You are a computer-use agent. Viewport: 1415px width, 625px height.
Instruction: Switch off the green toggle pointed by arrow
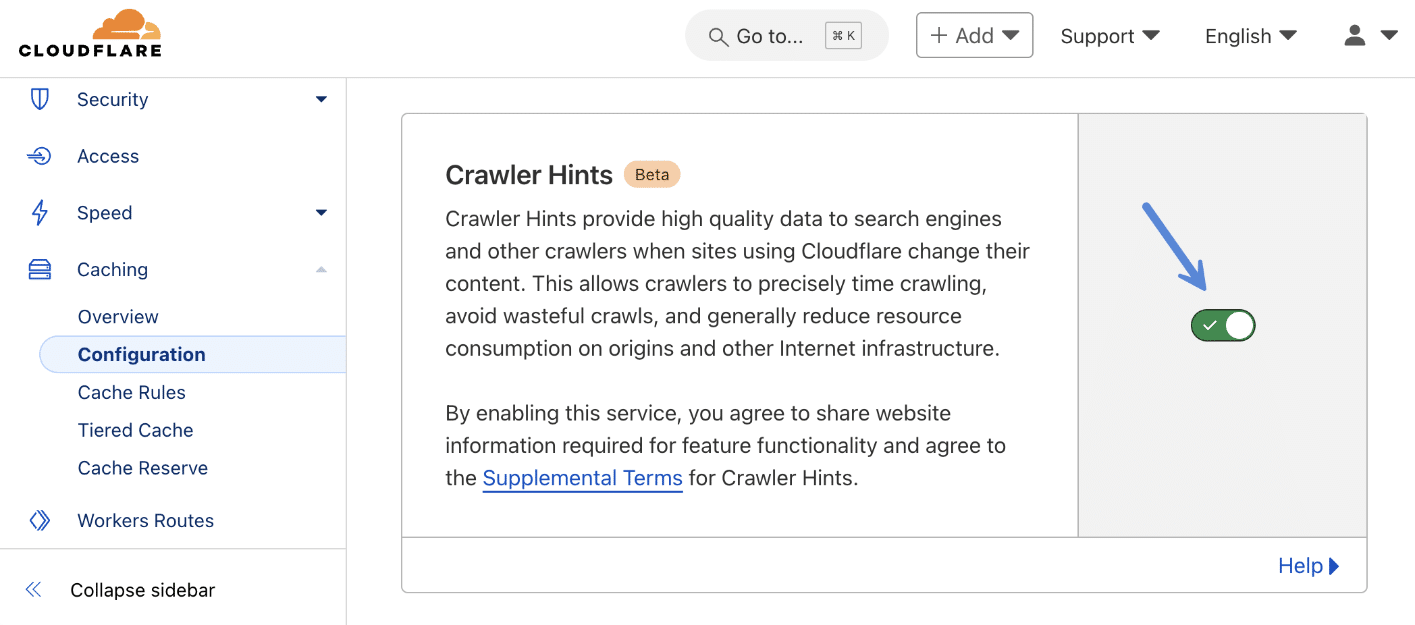1222,325
